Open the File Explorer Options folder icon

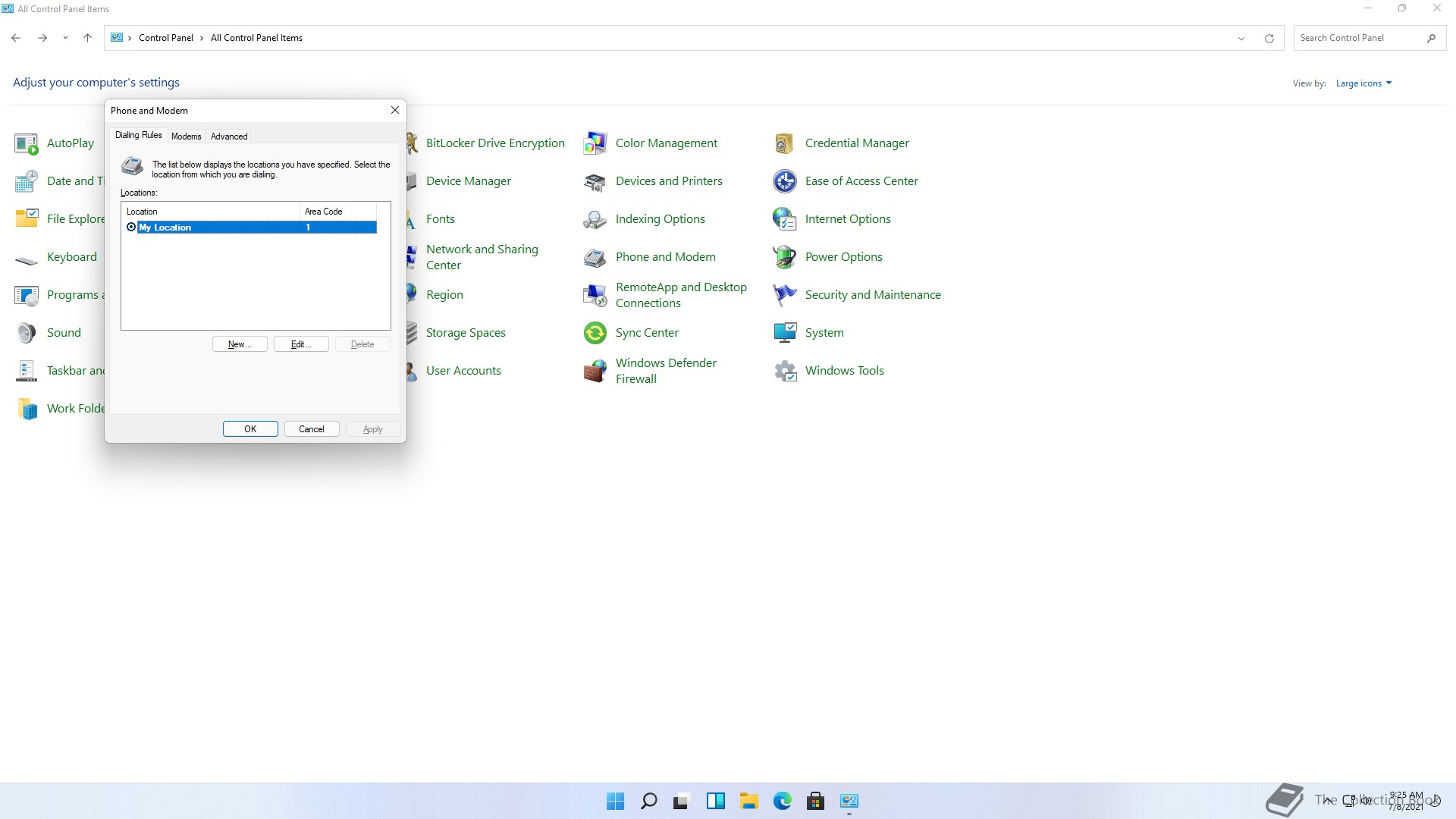tap(27, 219)
